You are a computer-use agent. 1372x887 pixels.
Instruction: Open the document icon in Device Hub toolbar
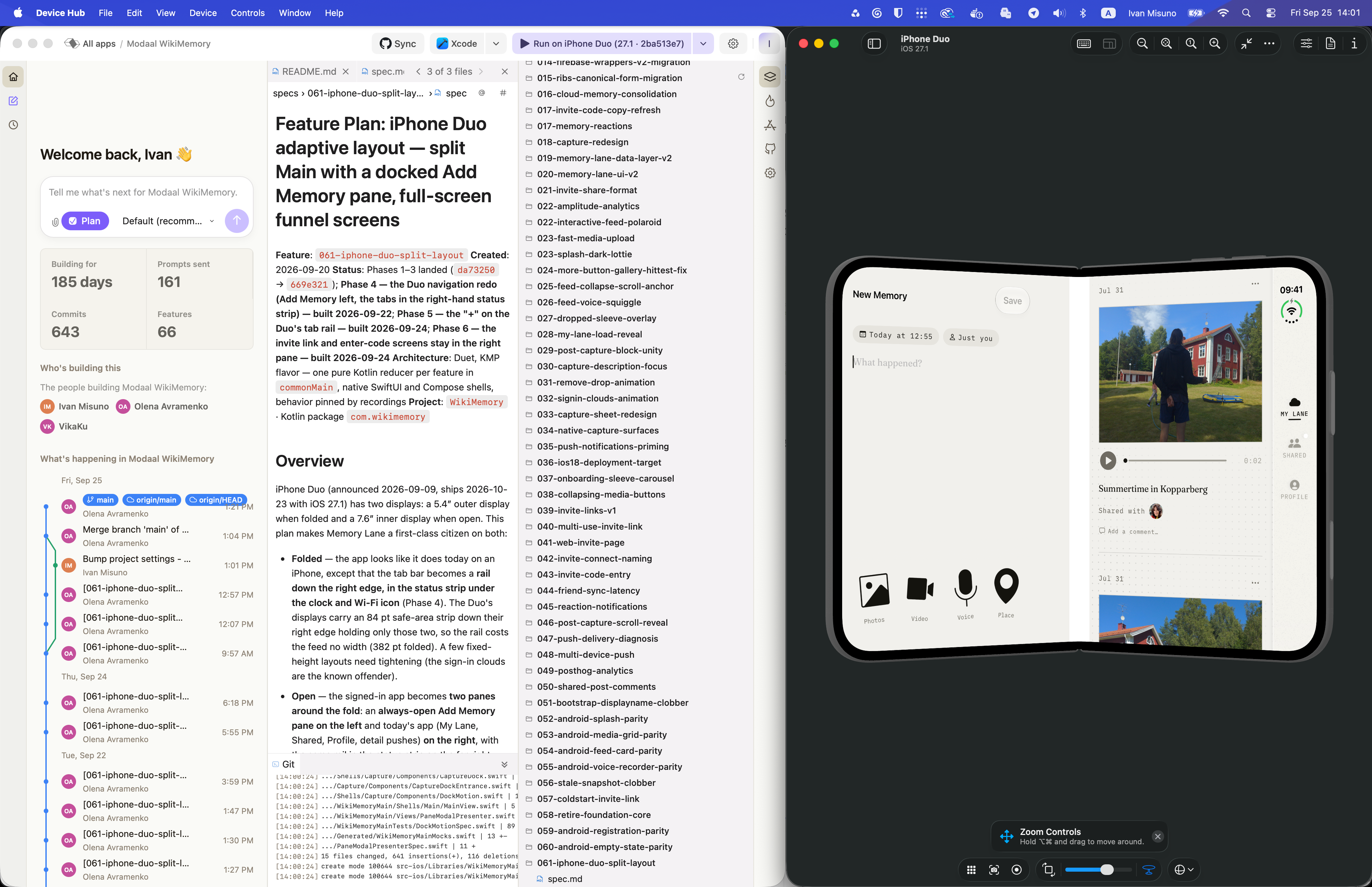(1331, 43)
